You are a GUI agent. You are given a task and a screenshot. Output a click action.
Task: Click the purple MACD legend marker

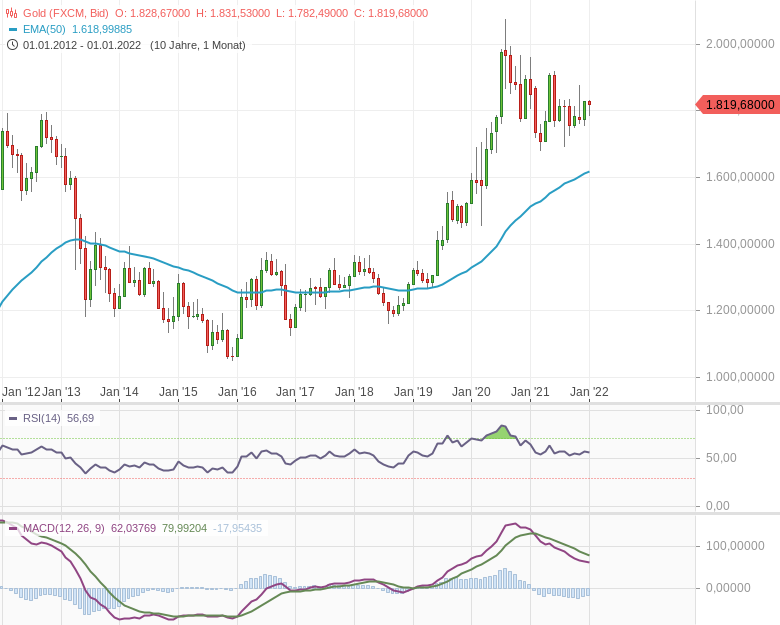[x=13, y=528]
